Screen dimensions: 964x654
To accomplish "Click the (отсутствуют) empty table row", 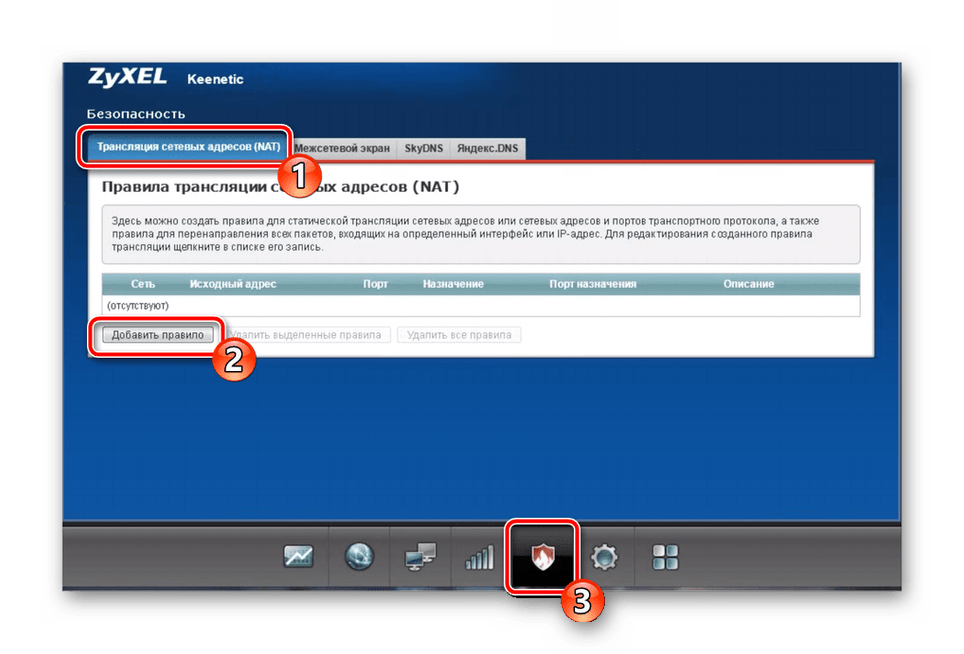I will (481, 305).
